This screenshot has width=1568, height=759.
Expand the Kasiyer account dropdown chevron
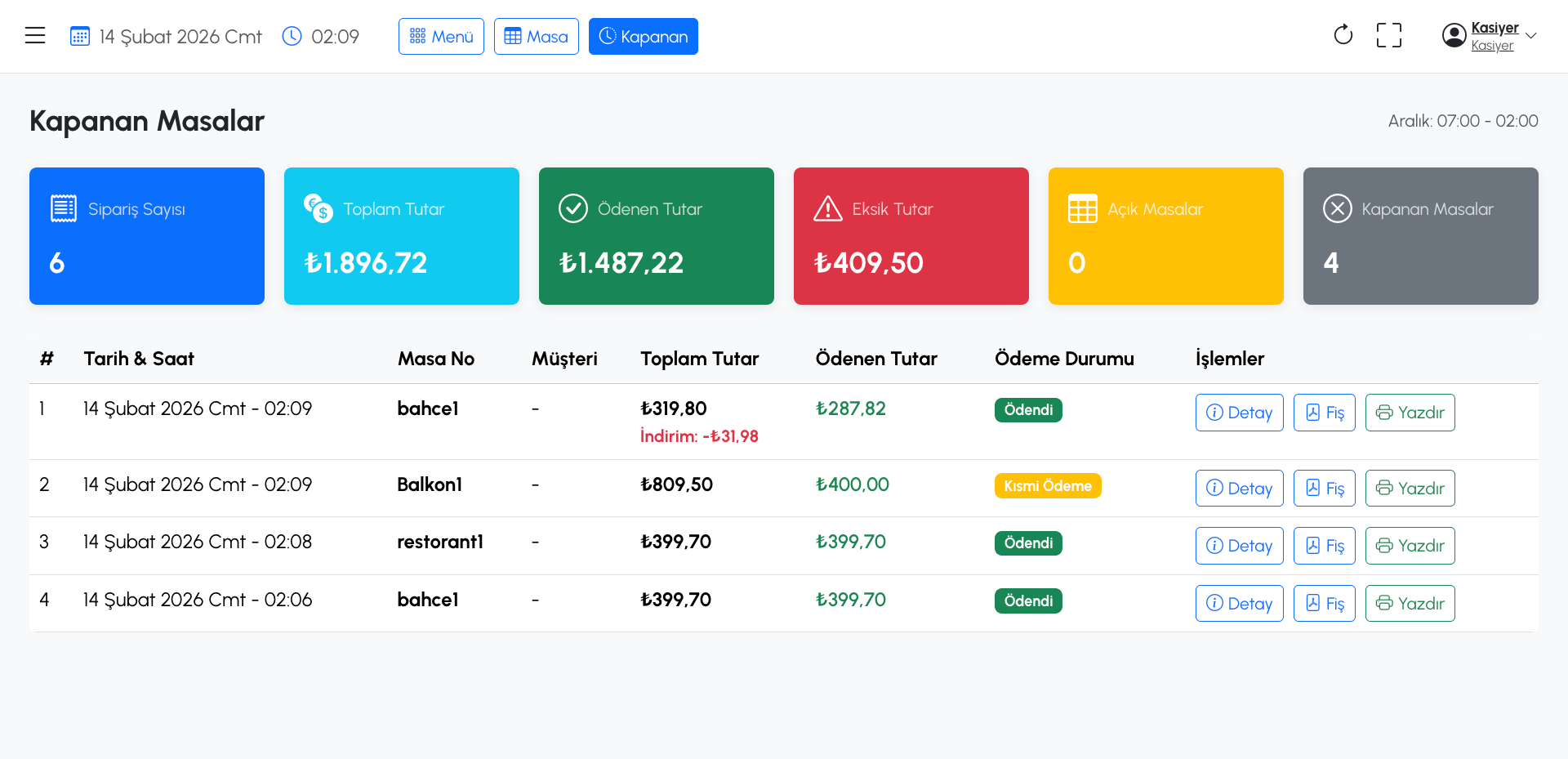coord(1531,36)
